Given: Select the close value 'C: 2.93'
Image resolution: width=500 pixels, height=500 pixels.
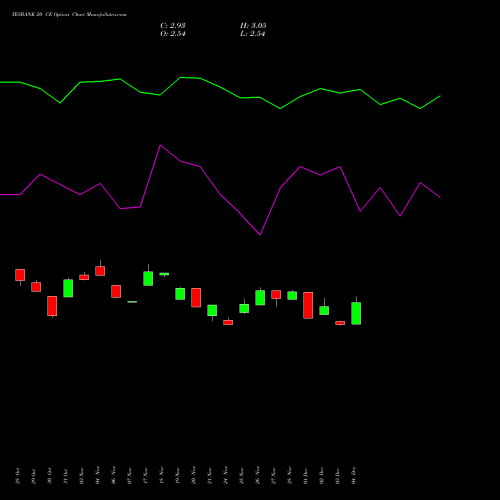Looking at the screenshot, I should pyautogui.click(x=173, y=25).
